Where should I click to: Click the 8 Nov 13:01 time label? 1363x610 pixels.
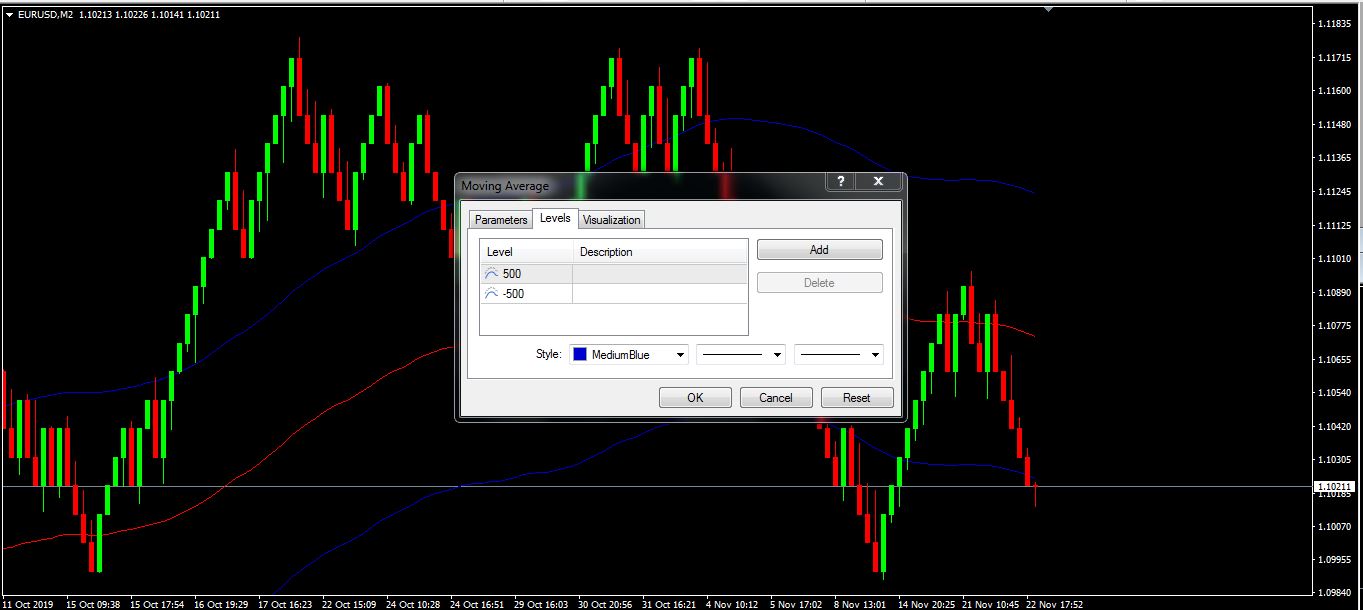[860, 604]
